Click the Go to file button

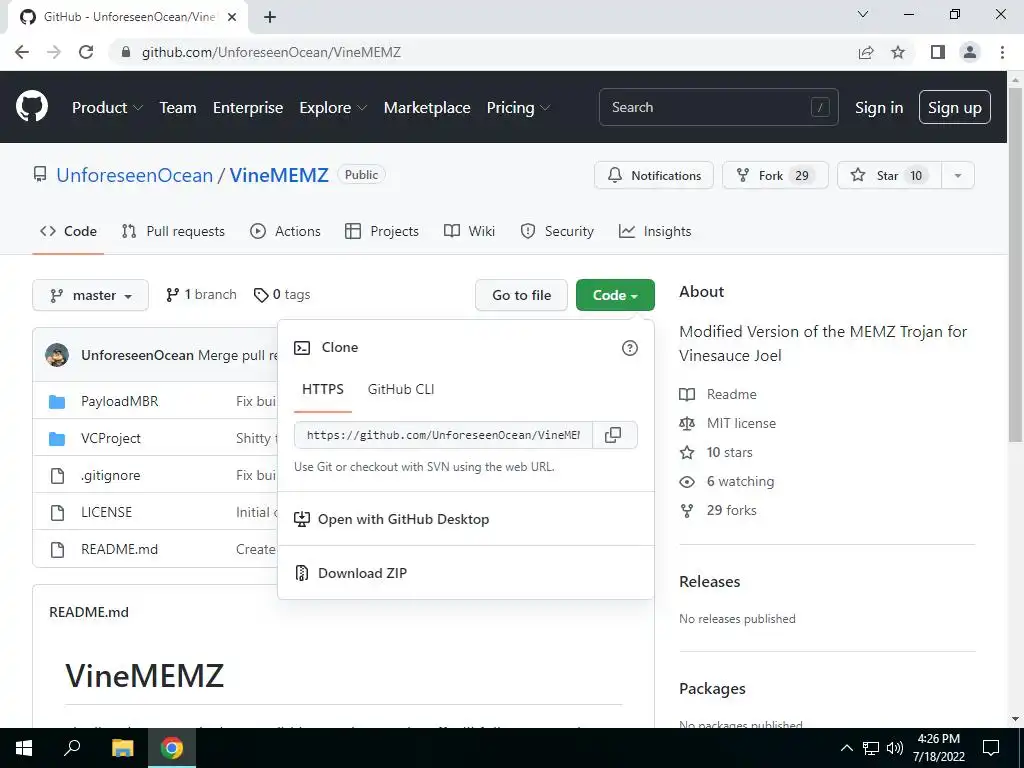521,295
